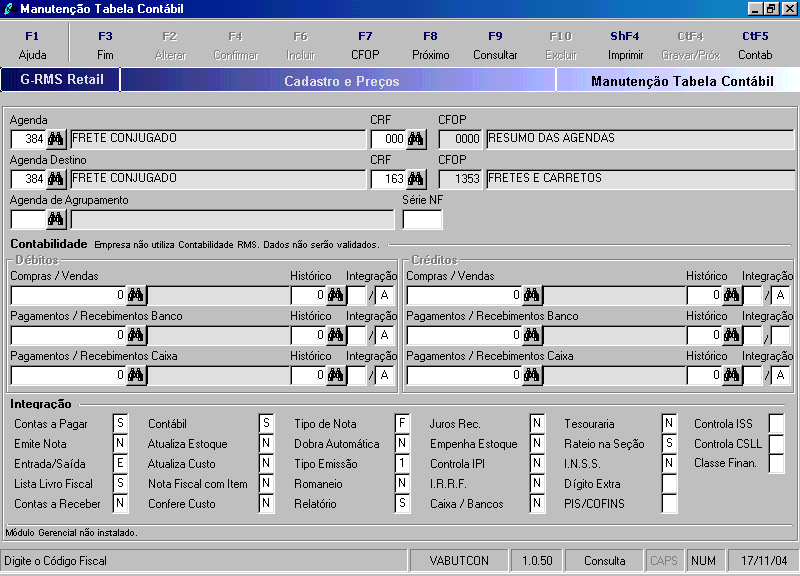Search Débitos Pagamentos / Recebimentos Caixa account

click(136, 375)
